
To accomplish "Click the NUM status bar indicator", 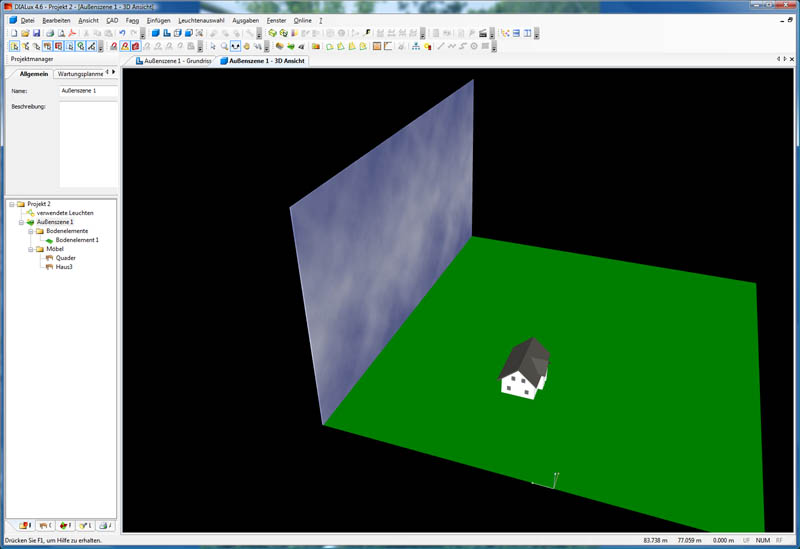I will tap(763, 540).
